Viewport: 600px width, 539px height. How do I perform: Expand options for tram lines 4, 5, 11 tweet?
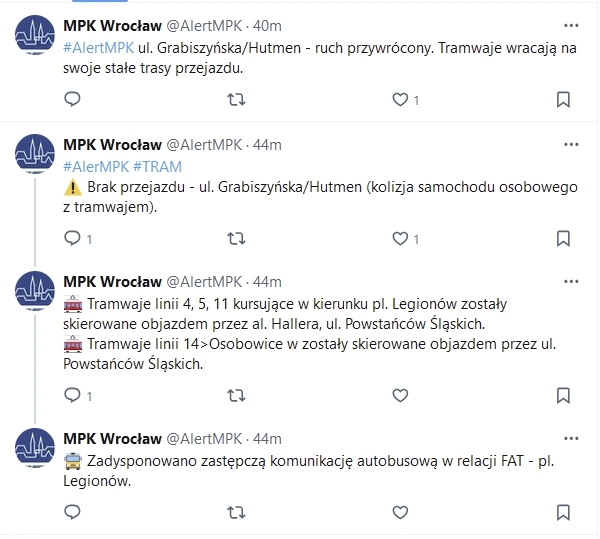[571, 281]
